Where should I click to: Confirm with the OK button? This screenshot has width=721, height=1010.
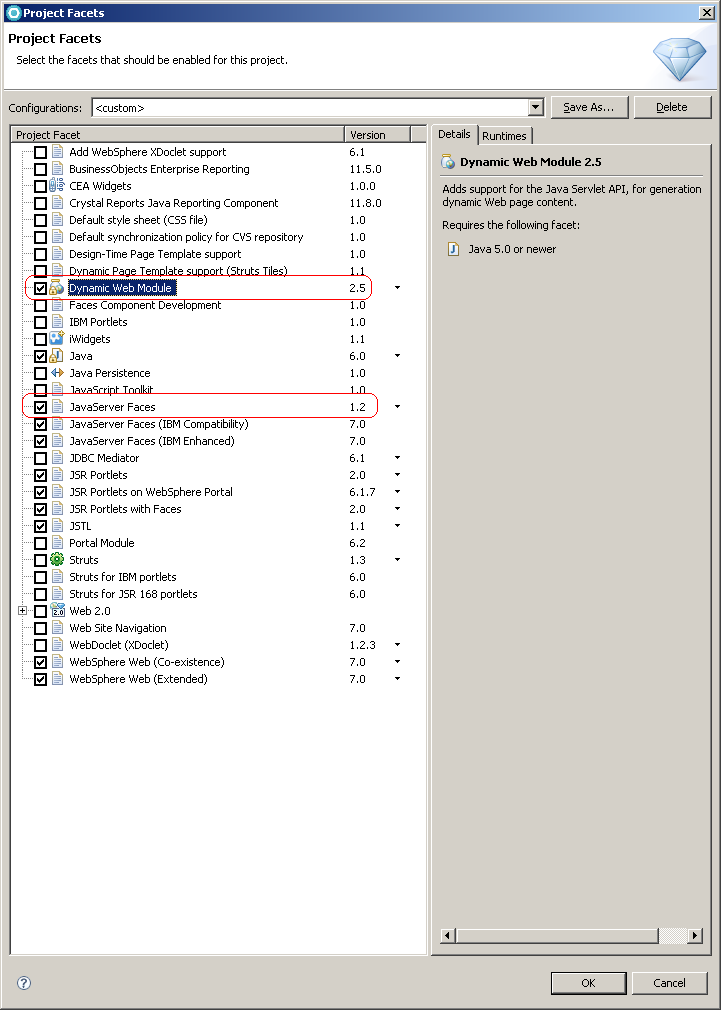(588, 983)
